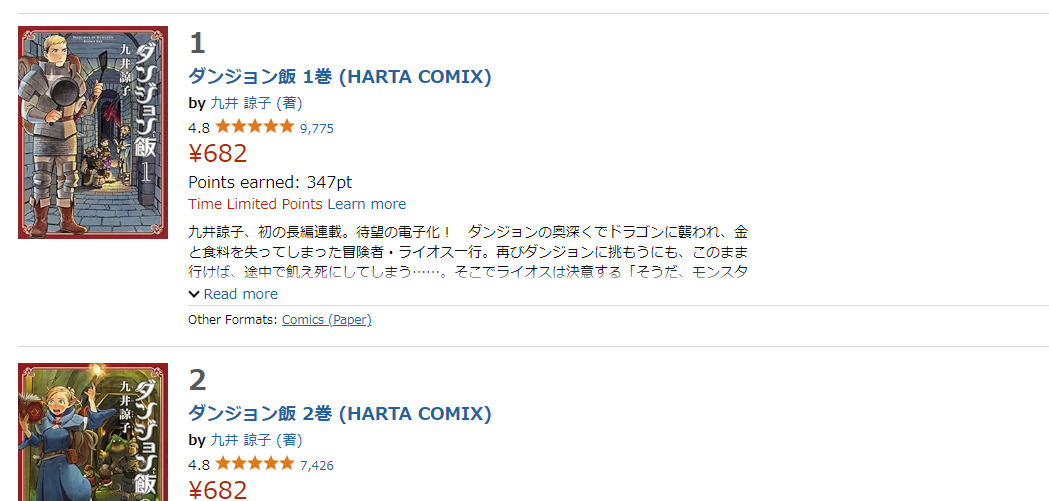
Task: Click the Points earned: 347pt text
Action: 270,182
